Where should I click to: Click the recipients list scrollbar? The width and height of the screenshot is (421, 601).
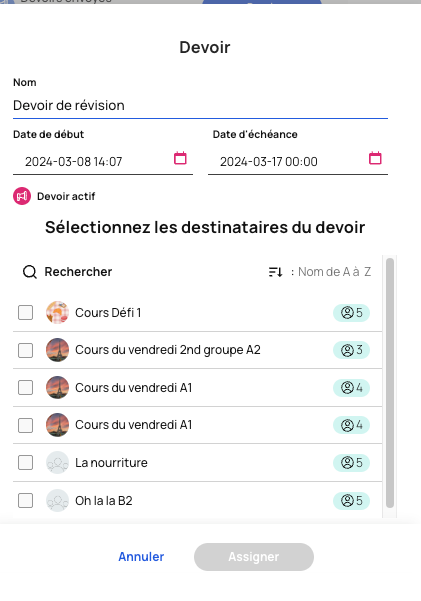(390, 383)
